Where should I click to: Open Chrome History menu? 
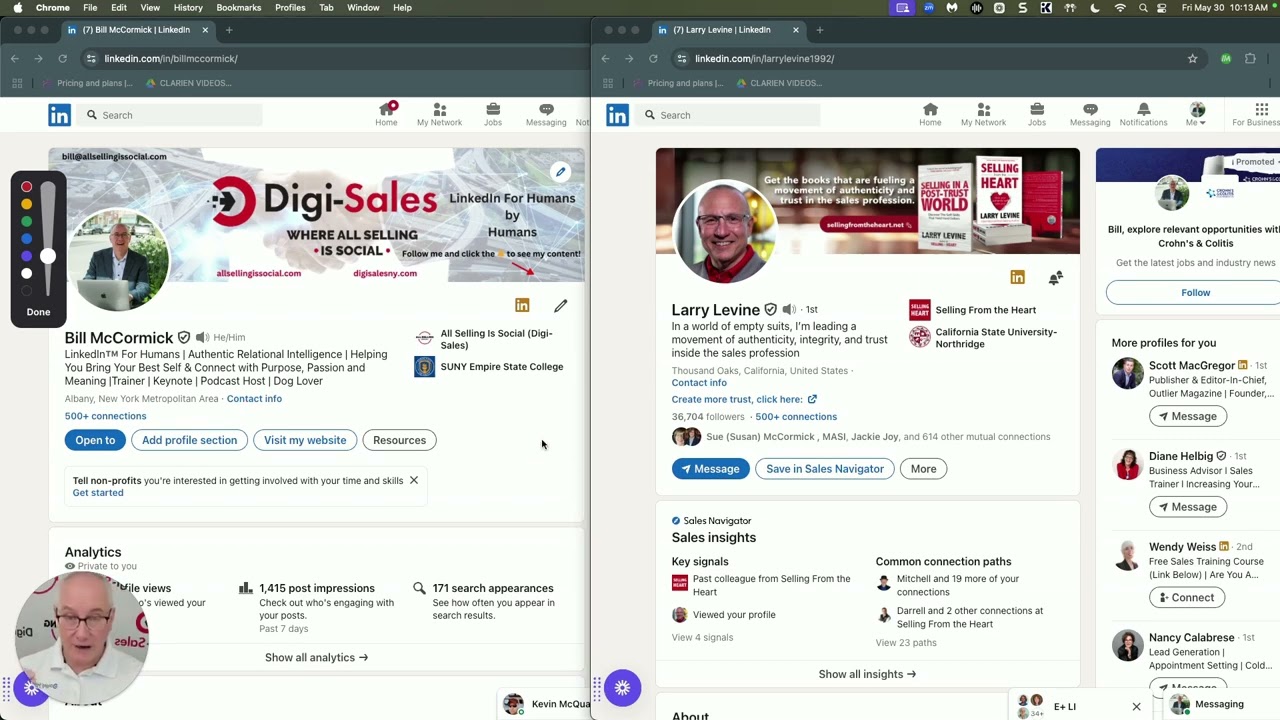[188, 7]
